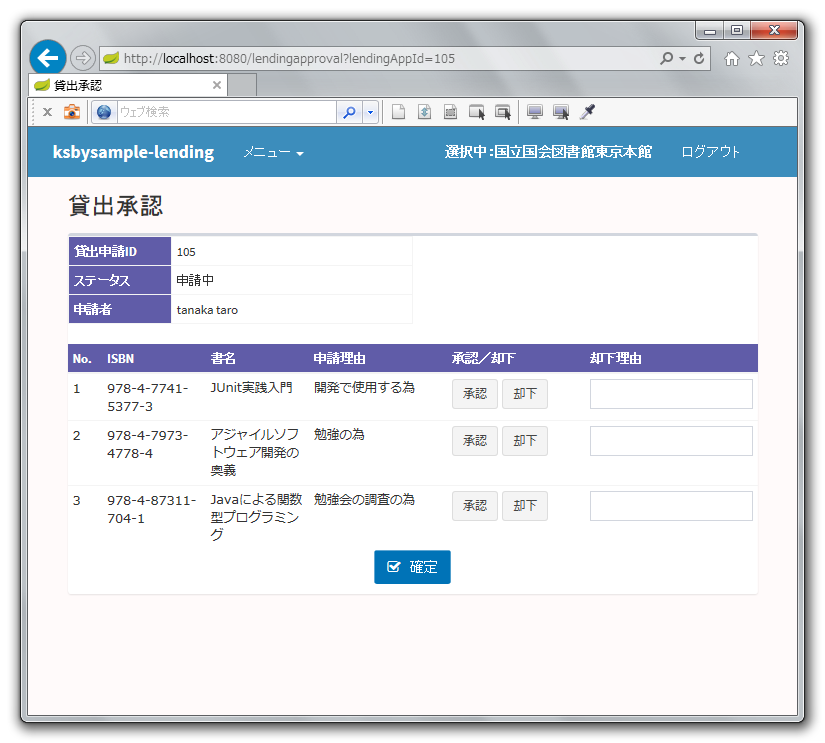Click ISBN 978-4-87311-704-1 cell
The width and height of the screenshot is (825, 743).
click(x=152, y=509)
